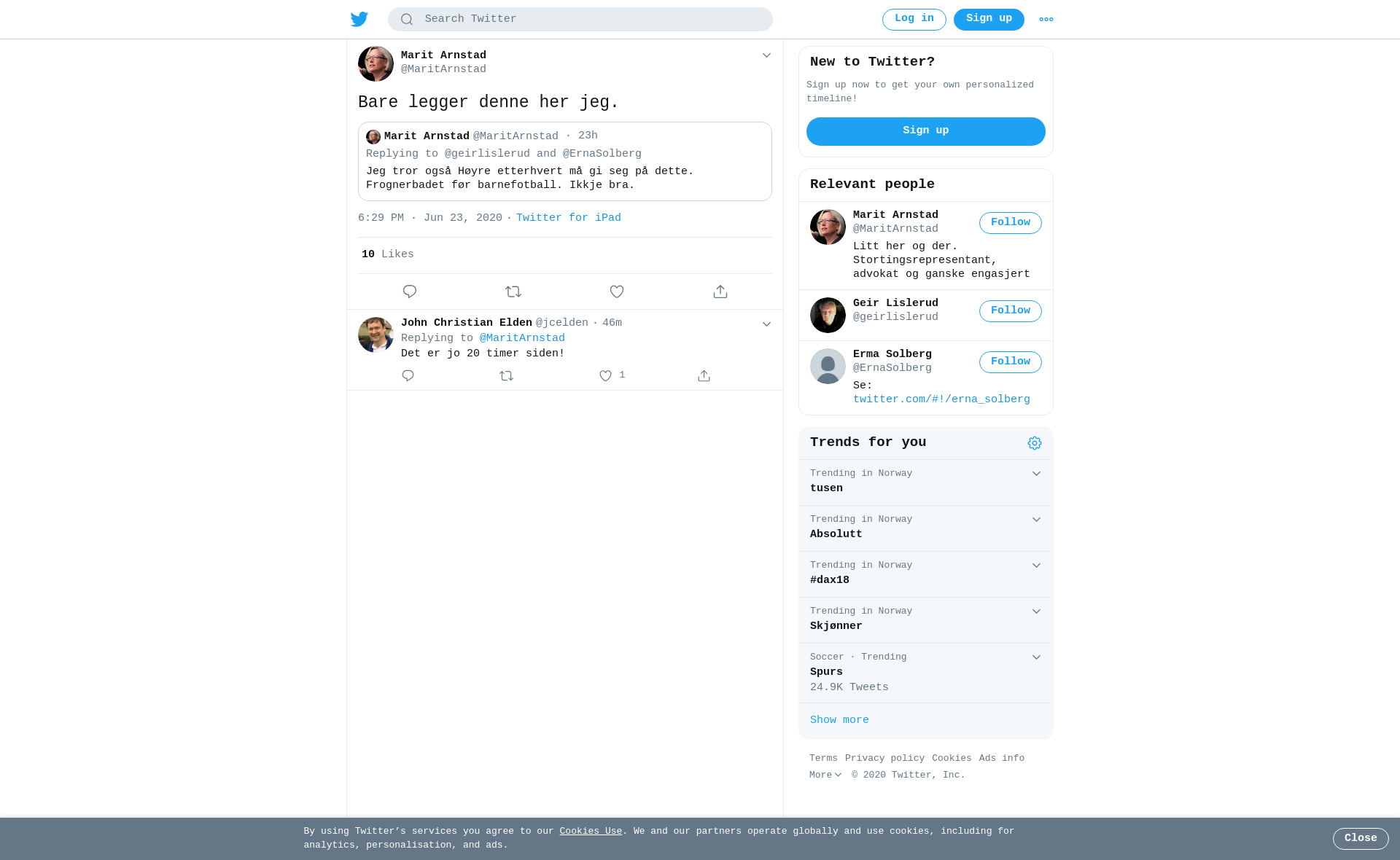Click the Twitter bird home logo
1400x860 pixels.
359,20
